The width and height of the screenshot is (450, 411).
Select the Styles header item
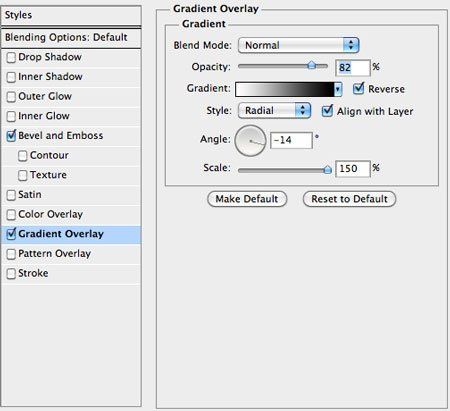click(x=71, y=15)
